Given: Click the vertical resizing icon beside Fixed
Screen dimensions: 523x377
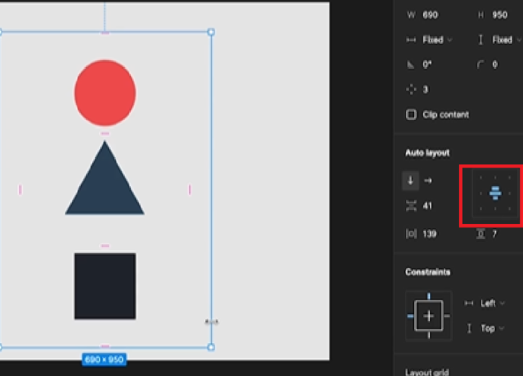Looking at the screenshot, I should (x=480, y=40).
